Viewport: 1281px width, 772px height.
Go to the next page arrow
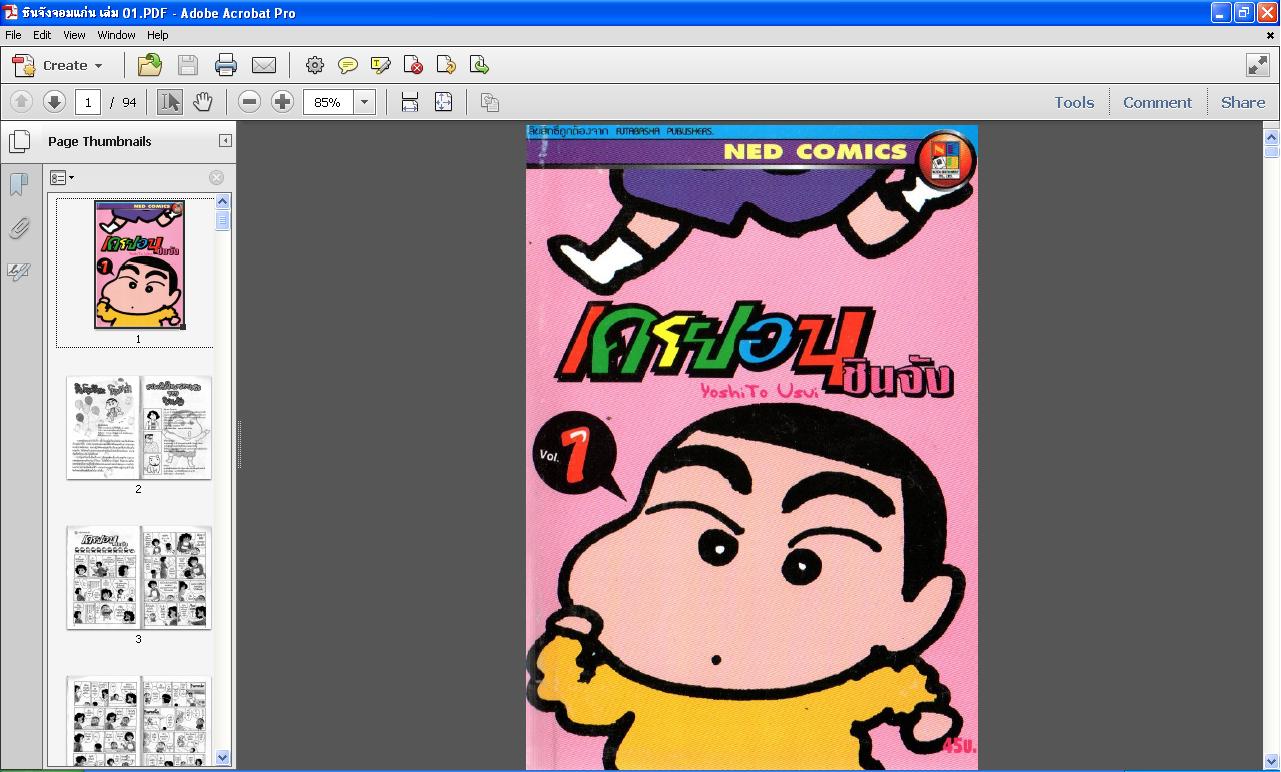pyautogui.click(x=54, y=101)
